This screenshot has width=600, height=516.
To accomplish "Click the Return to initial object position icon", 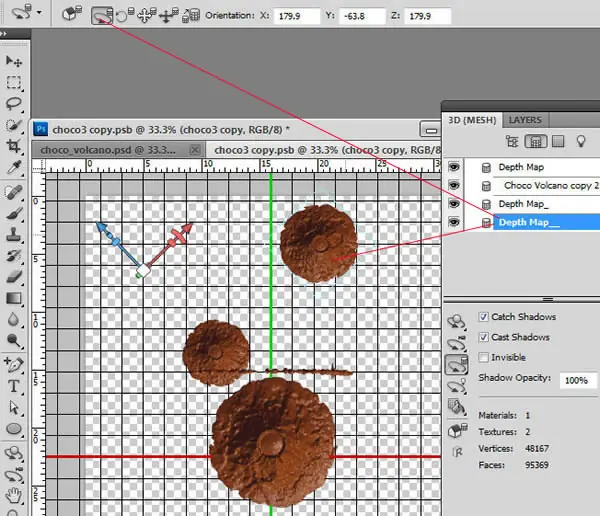I will [x=72, y=15].
